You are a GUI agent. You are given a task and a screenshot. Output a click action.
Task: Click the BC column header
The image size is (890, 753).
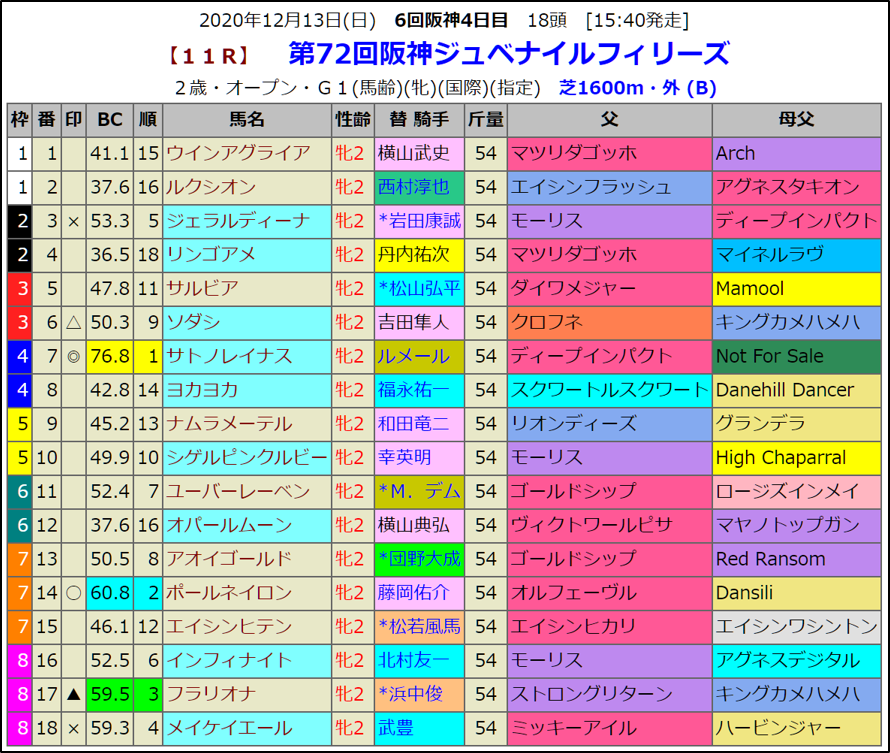pyautogui.click(x=110, y=120)
